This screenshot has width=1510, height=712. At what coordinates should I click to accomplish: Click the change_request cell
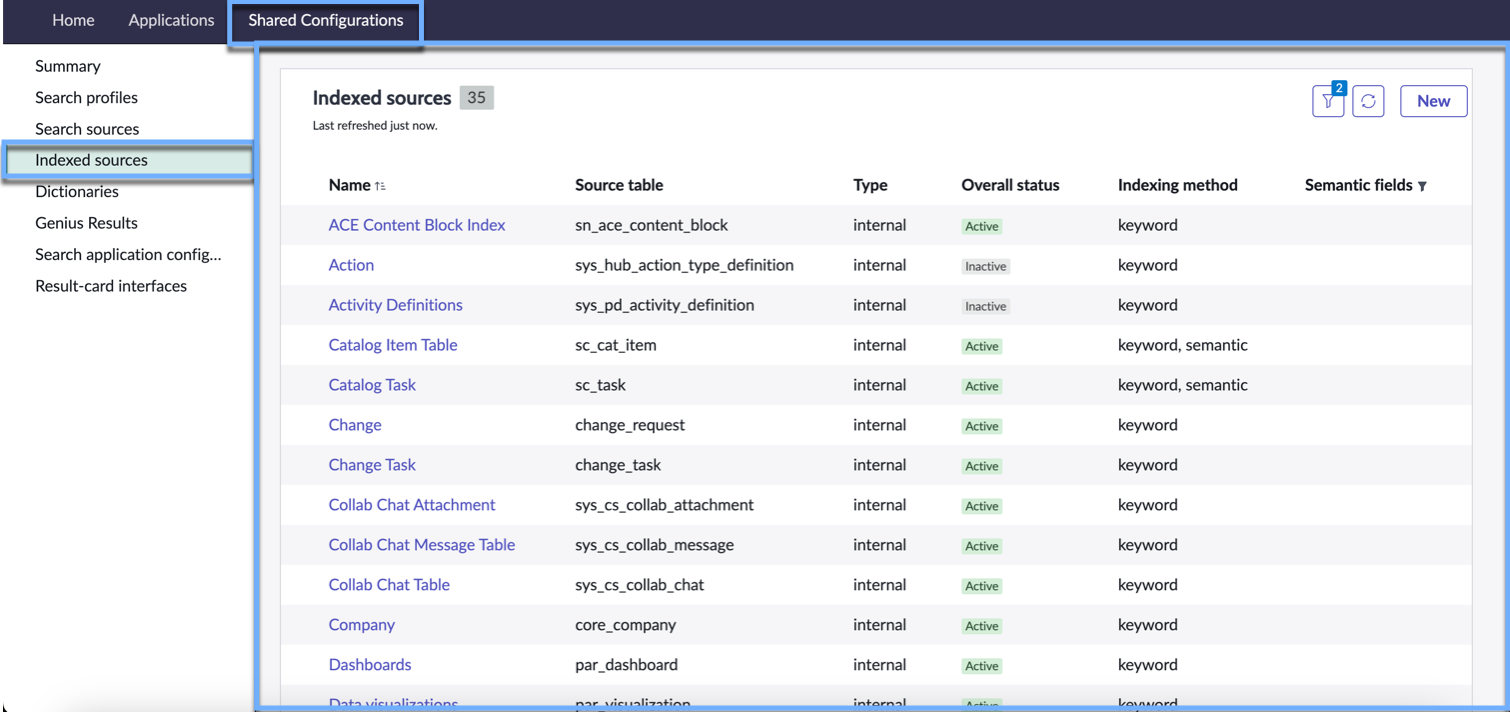[x=630, y=425]
